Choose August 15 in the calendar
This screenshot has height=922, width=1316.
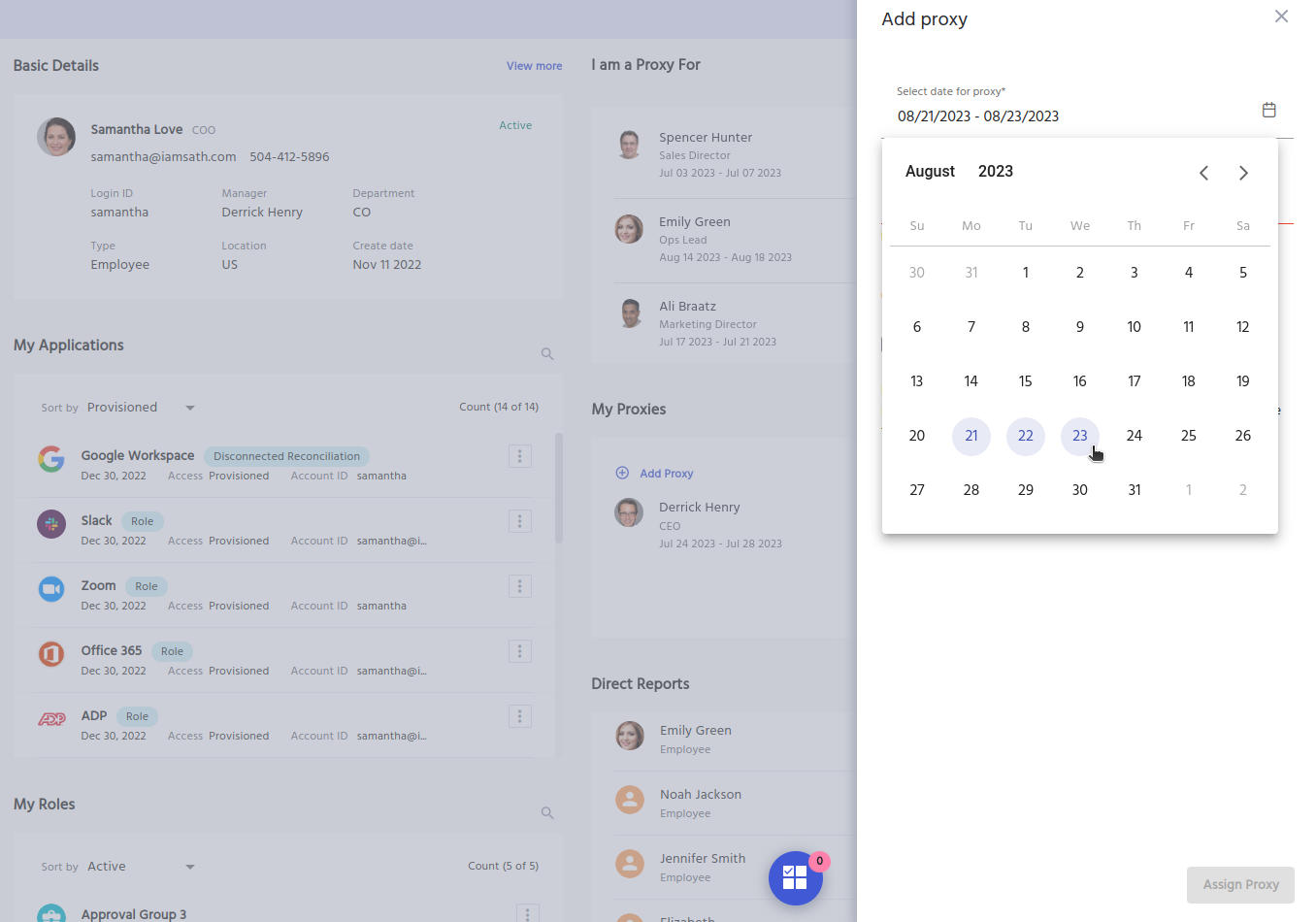tap(1026, 381)
